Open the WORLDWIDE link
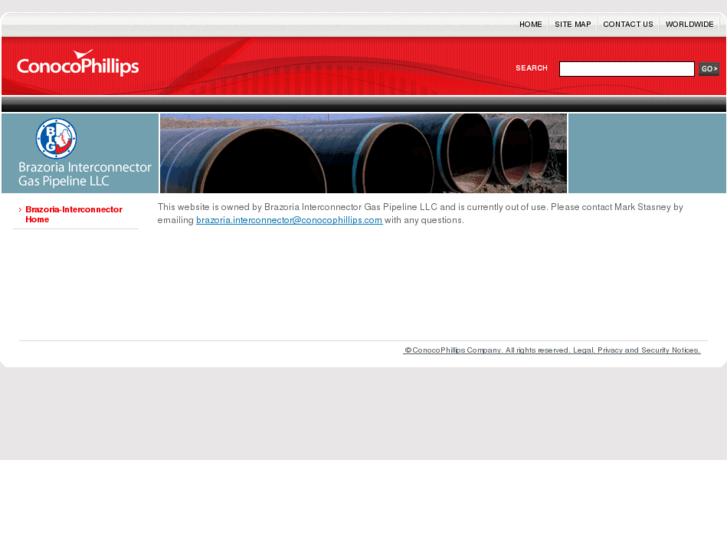Image resolution: width=727 pixels, height=545 pixels. click(689, 24)
